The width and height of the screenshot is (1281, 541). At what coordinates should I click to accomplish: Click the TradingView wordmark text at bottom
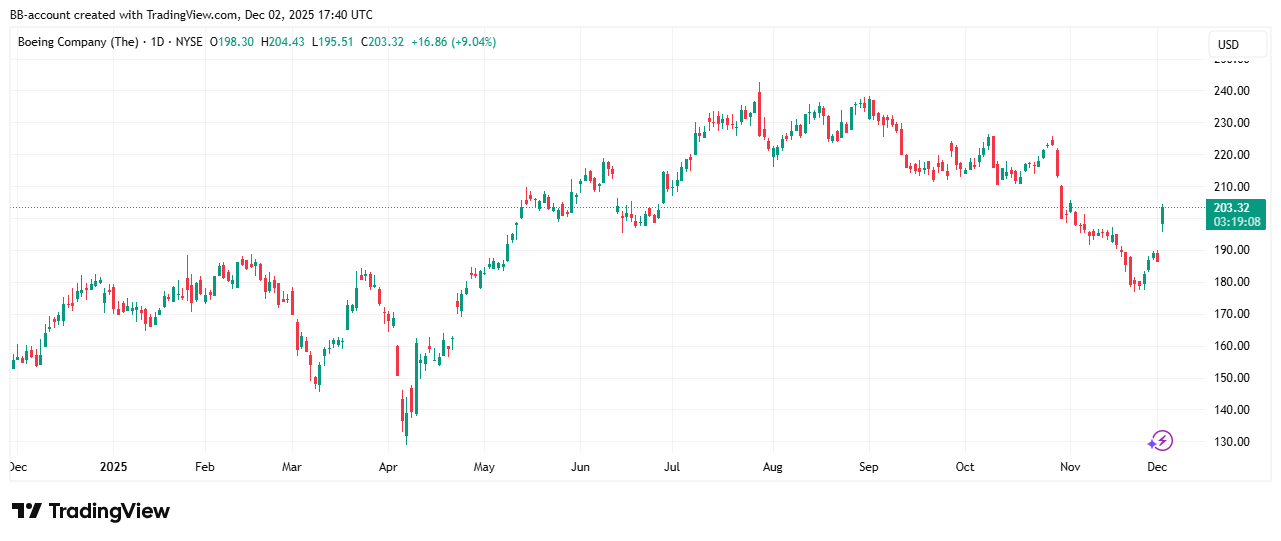point(109,511)
